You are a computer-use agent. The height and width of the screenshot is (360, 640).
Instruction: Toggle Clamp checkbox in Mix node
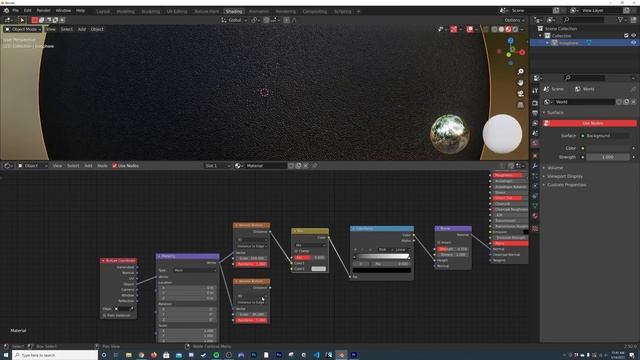tap(296, 251)
